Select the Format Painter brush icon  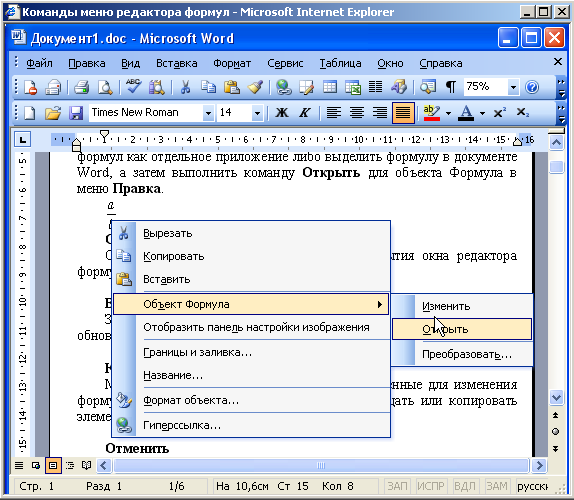(x=256, y=87)
